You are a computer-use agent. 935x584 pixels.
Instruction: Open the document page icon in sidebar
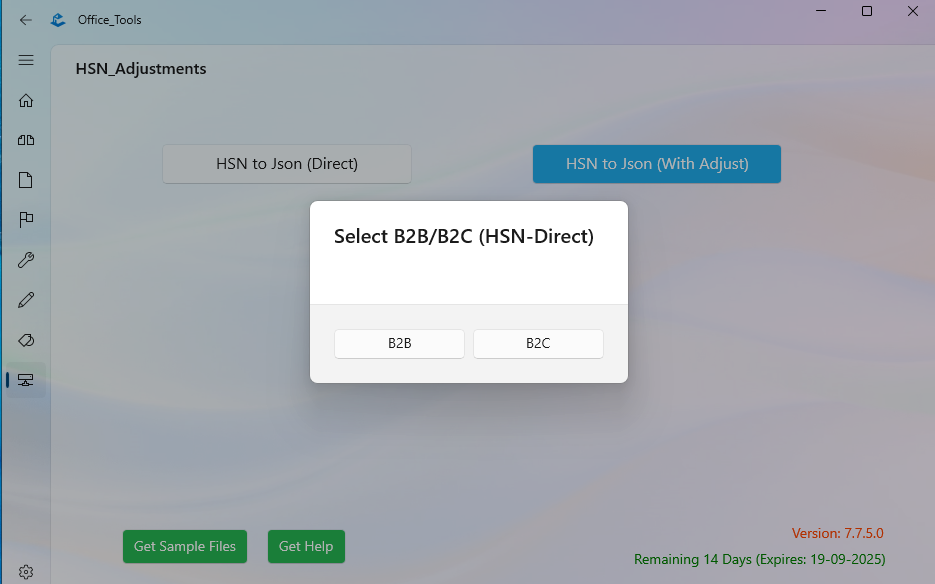pyautogui.click(x=26, y=180)
